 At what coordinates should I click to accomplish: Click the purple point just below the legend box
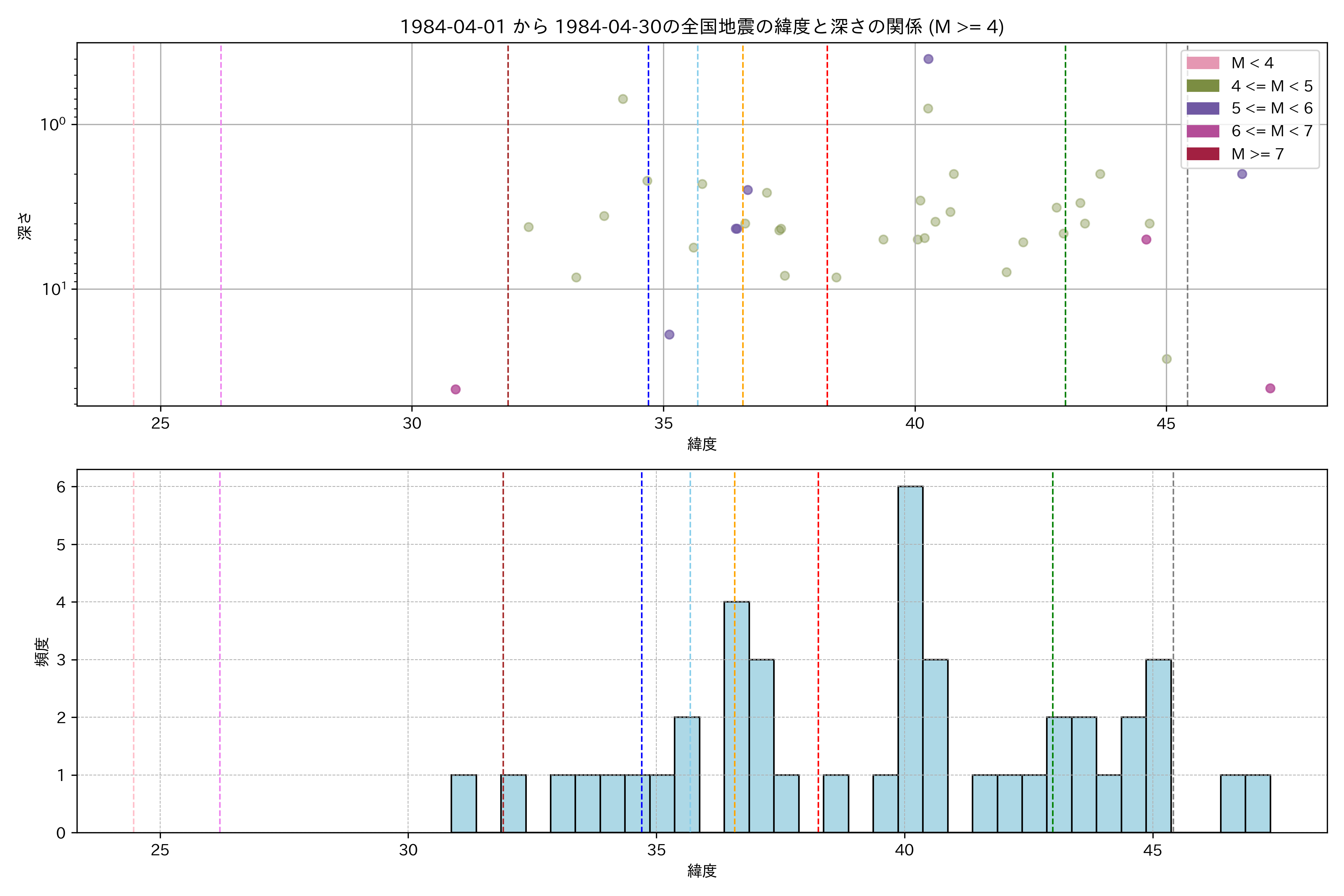click(1242, 174)
